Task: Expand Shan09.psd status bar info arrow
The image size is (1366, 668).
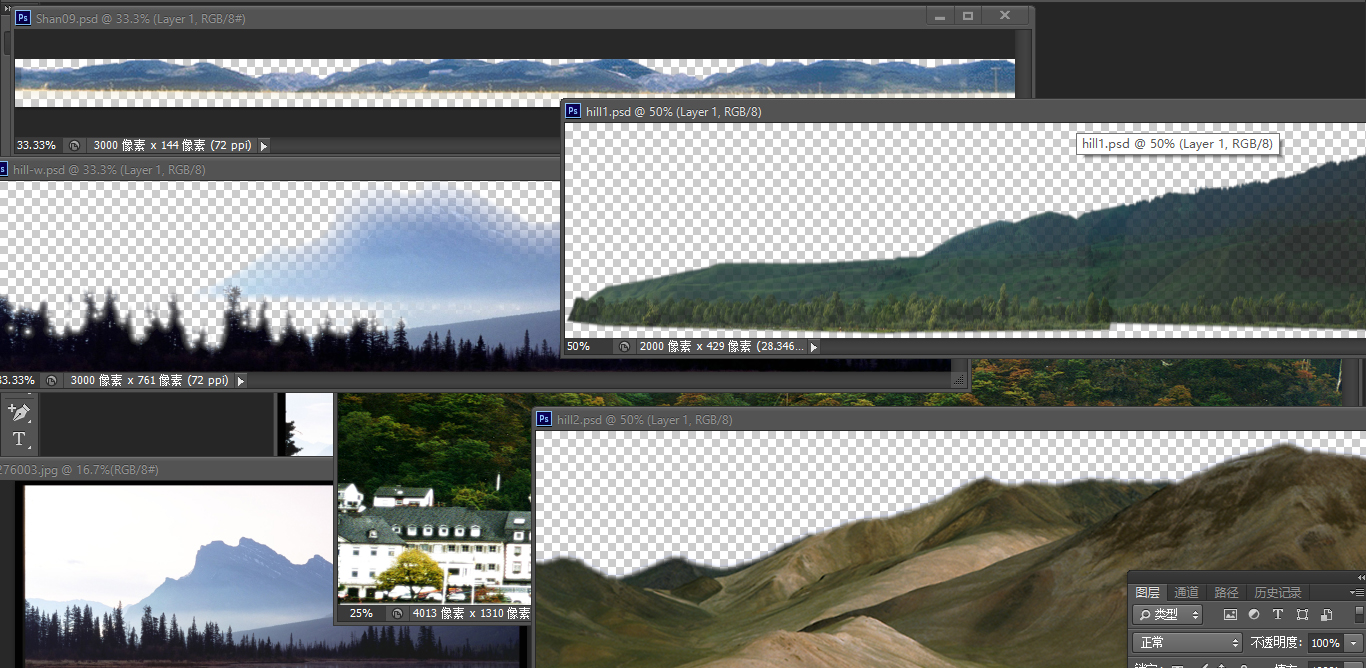Action: point(264,146)
